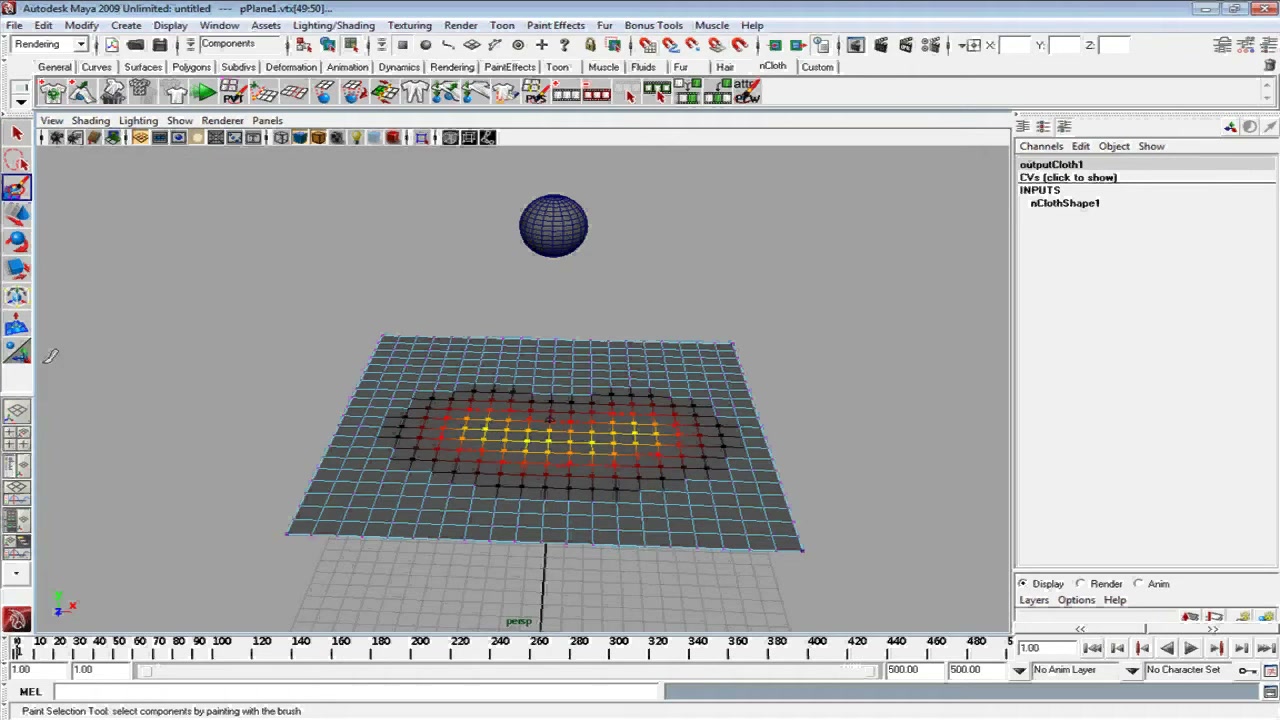
Task: Click the first PVT paint vertex shelf icon
Action: tap(233, 92)
